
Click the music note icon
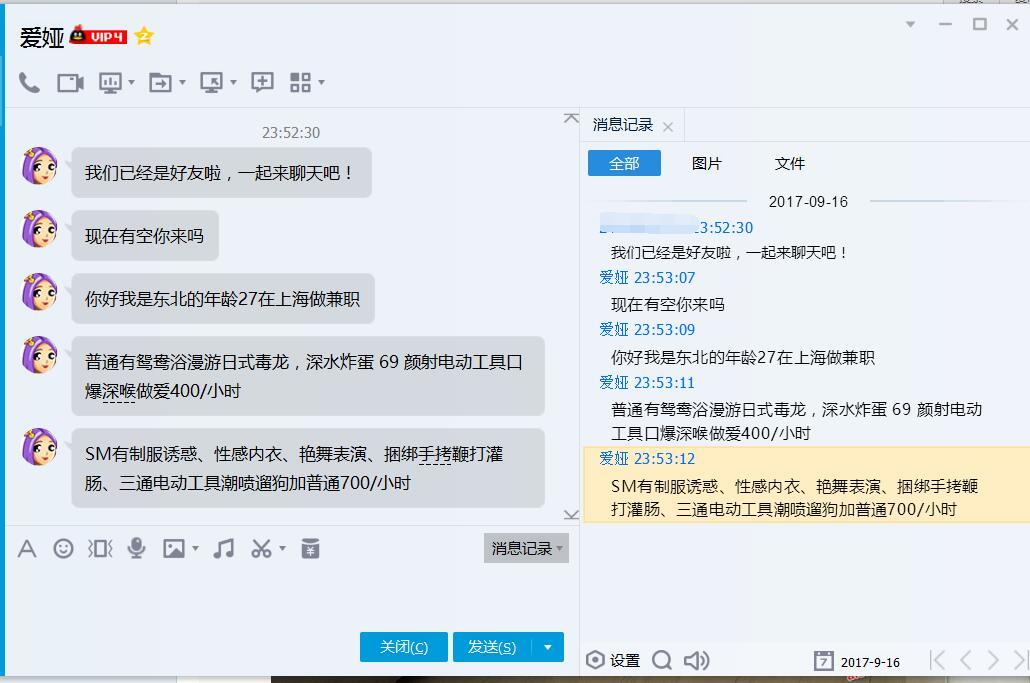(224, 548)
